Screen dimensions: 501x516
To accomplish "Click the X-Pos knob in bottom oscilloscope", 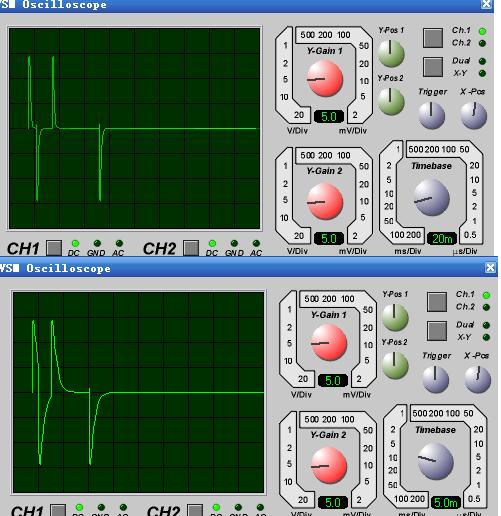I will pyautogui.click(x=477, y=379).
